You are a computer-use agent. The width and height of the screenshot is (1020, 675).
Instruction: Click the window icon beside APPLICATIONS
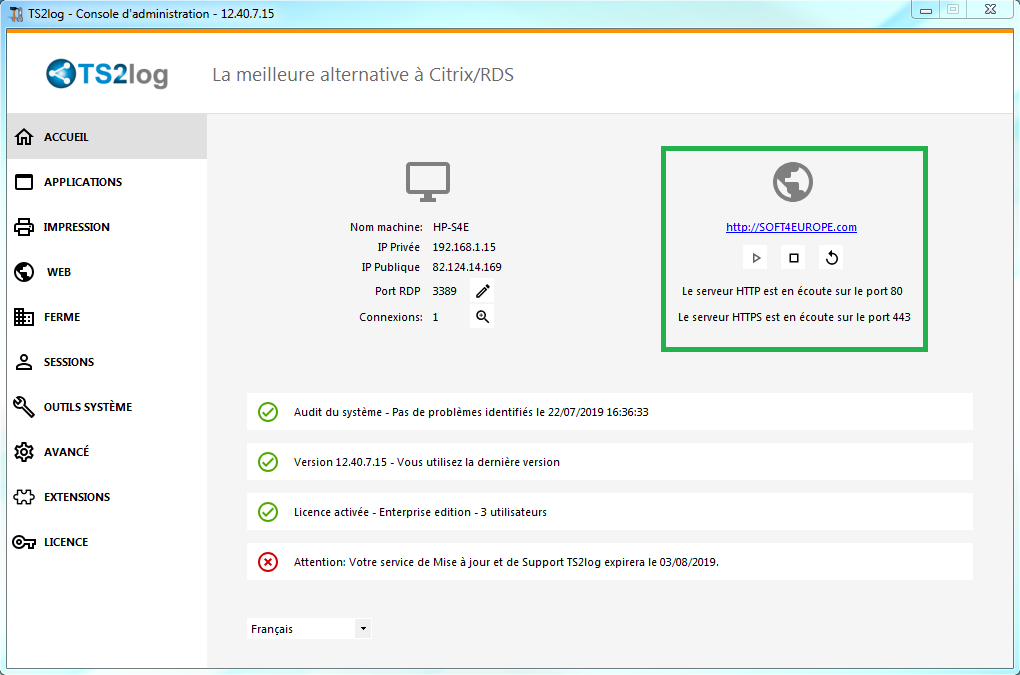pyautogui.click(x=24, y=182)
